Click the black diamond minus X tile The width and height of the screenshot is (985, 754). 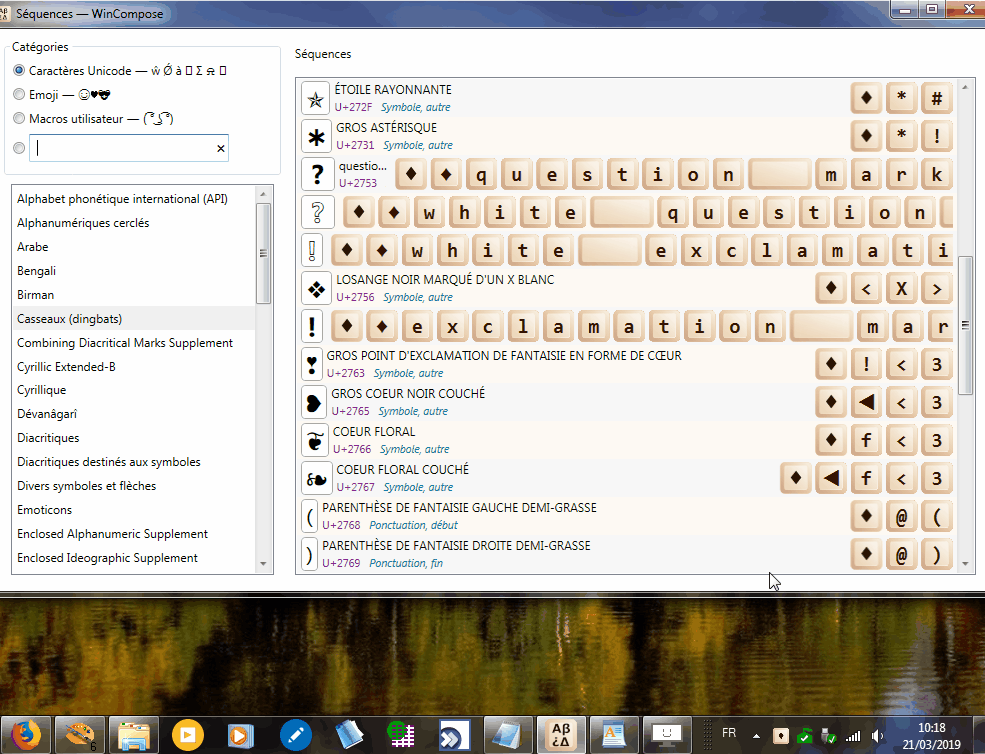point(316,289)
